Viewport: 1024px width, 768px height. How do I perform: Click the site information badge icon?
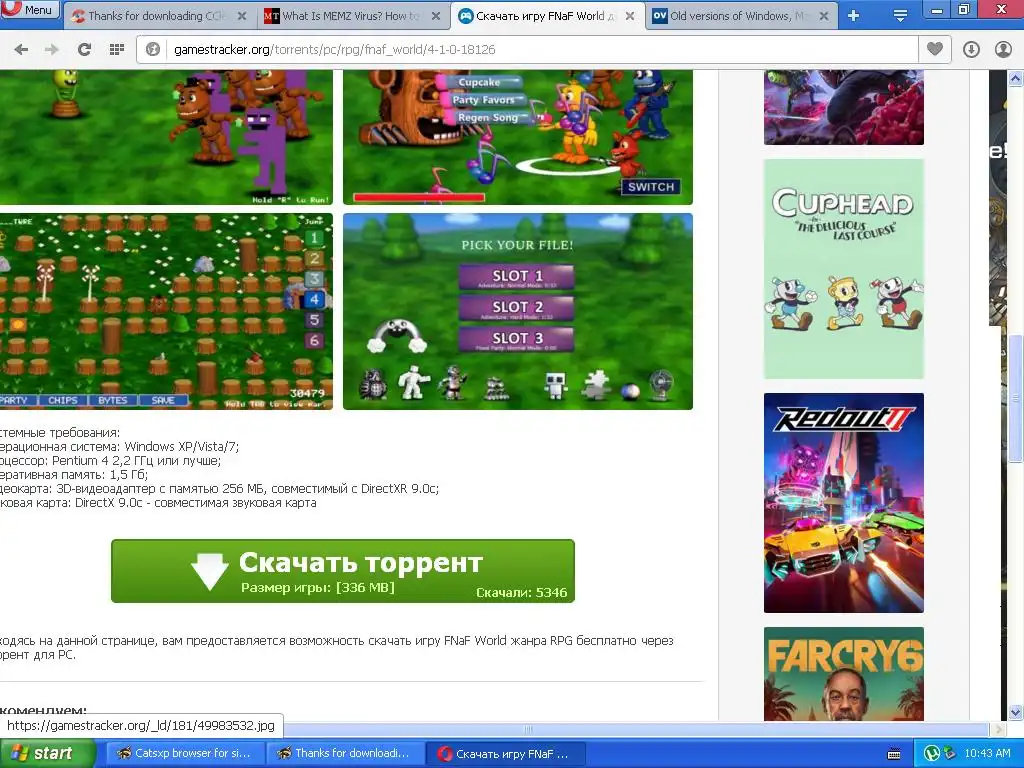pyautogui.click(x=153, y=49)
